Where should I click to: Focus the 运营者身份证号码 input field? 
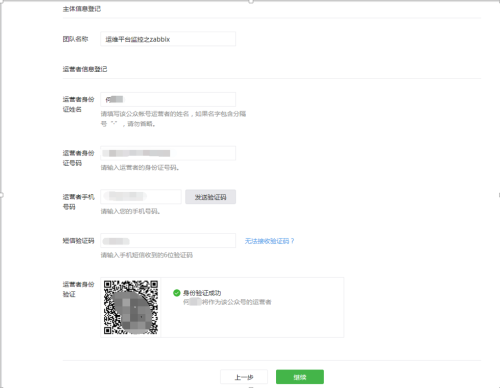point(168,153)
